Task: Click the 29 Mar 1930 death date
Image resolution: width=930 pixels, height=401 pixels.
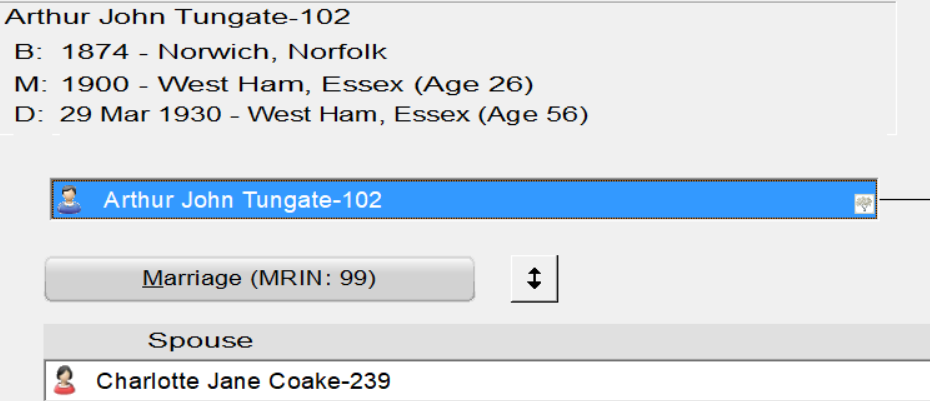Action: 139,114
